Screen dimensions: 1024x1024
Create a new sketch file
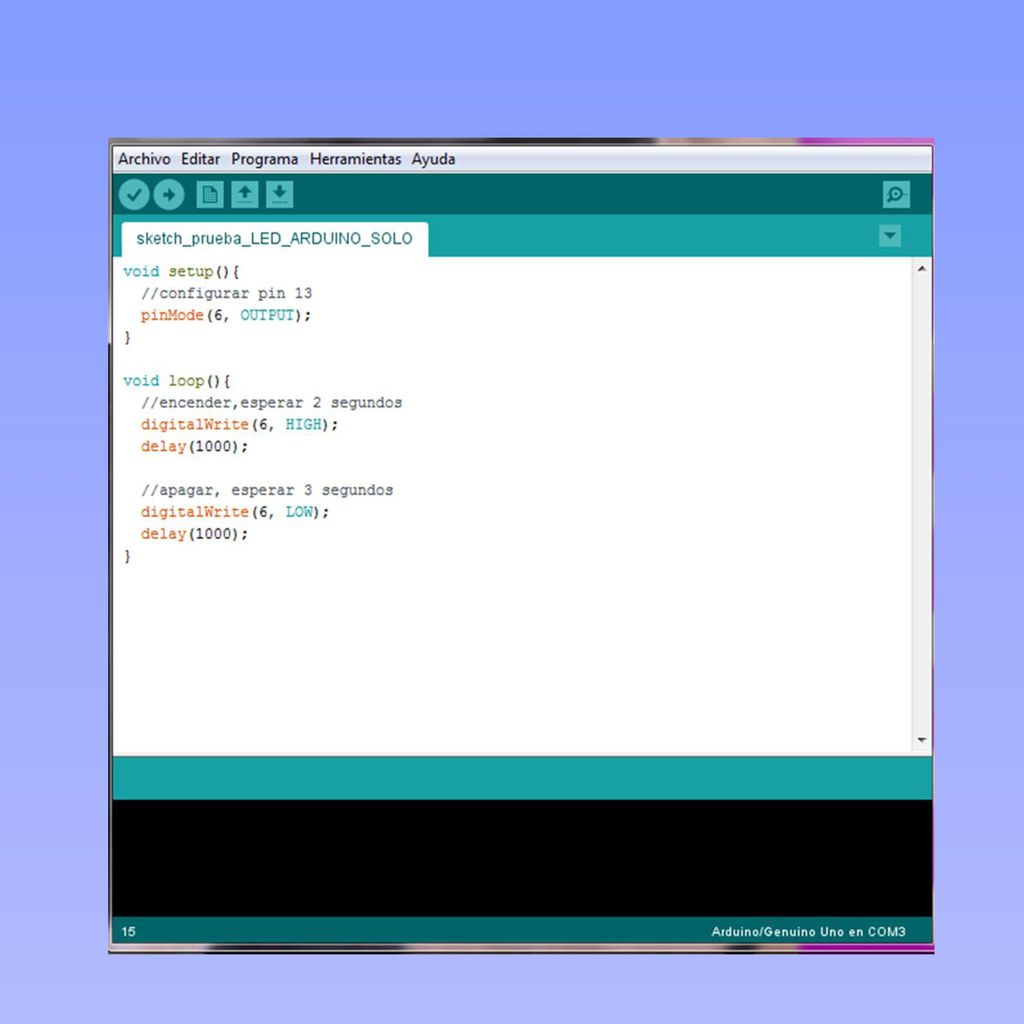[210, 195]
